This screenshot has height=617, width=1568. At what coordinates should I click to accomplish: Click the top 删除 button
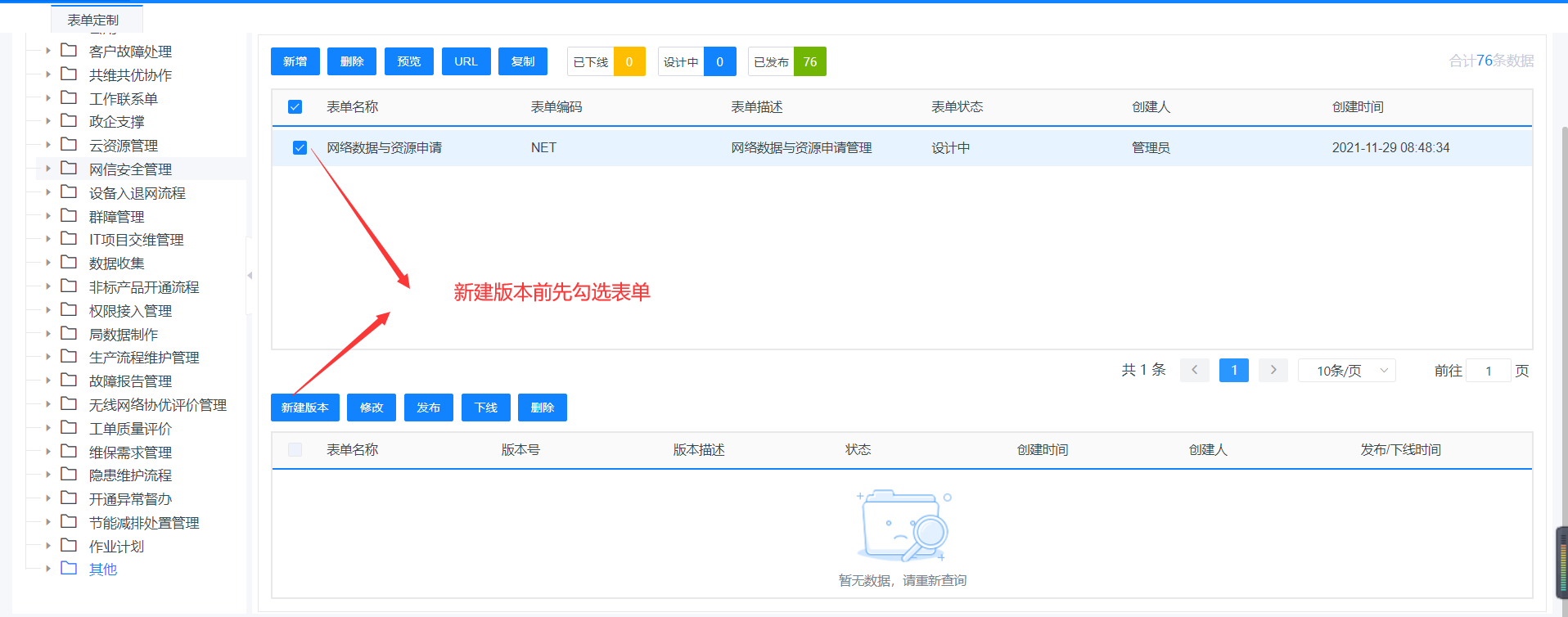tap(352, 61)
